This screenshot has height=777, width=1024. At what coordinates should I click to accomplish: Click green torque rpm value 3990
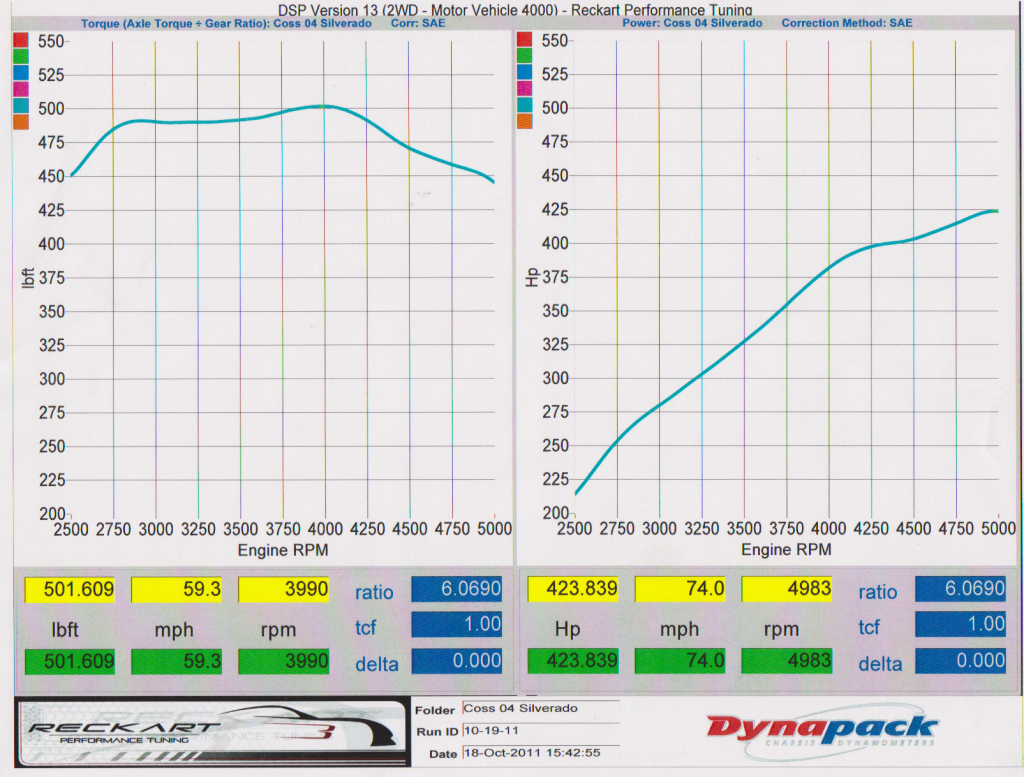pos(283,661)
